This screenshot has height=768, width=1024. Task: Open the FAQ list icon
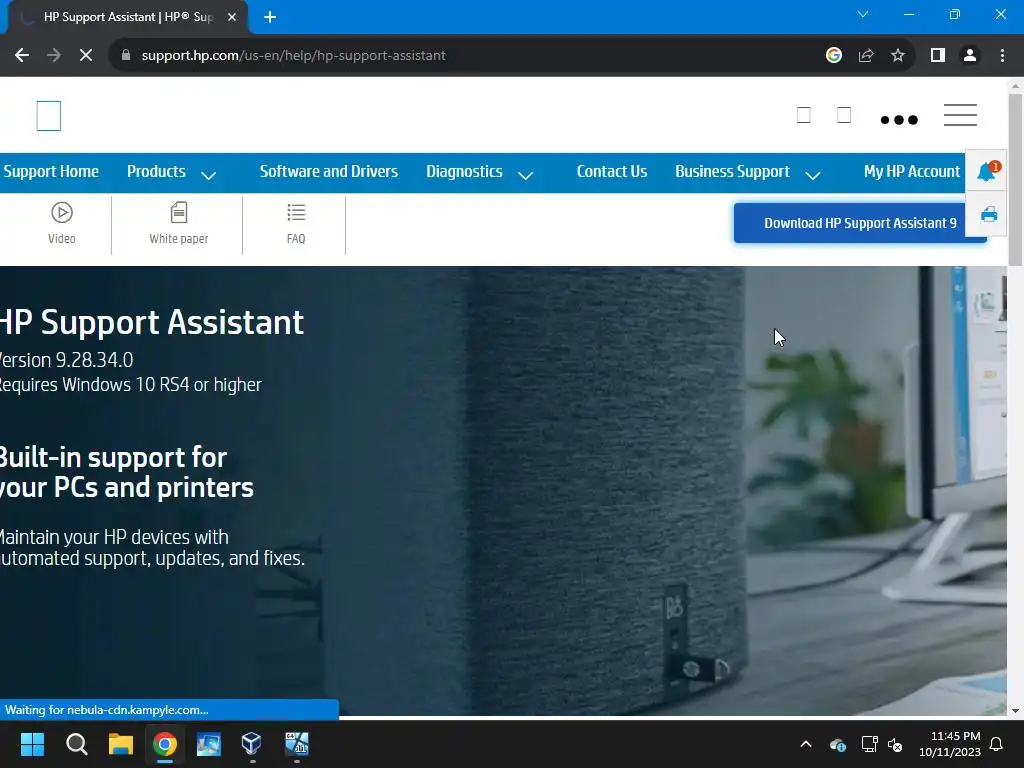(x=296, y=213)
